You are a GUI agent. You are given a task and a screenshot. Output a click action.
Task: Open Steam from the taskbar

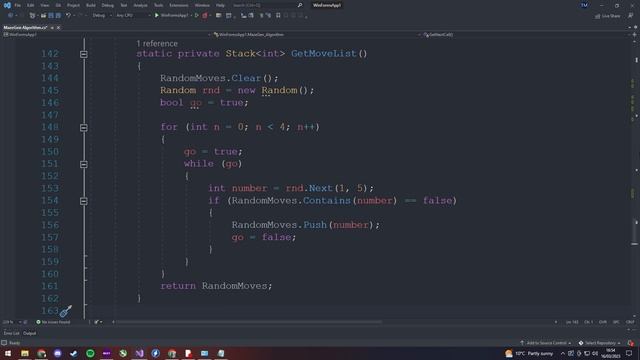click(x=74, y=353)
